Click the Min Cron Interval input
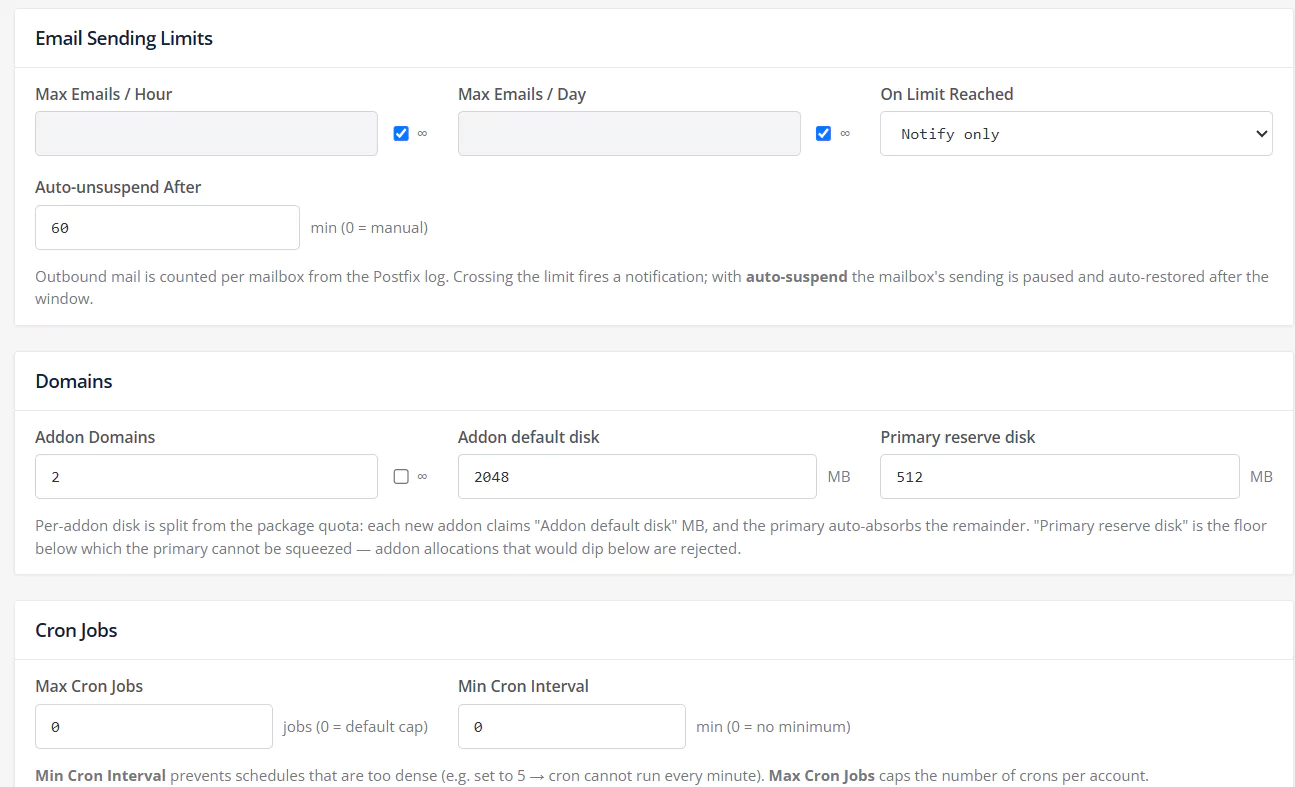Viewport: 1295px width, 787px height. point(572,726)
